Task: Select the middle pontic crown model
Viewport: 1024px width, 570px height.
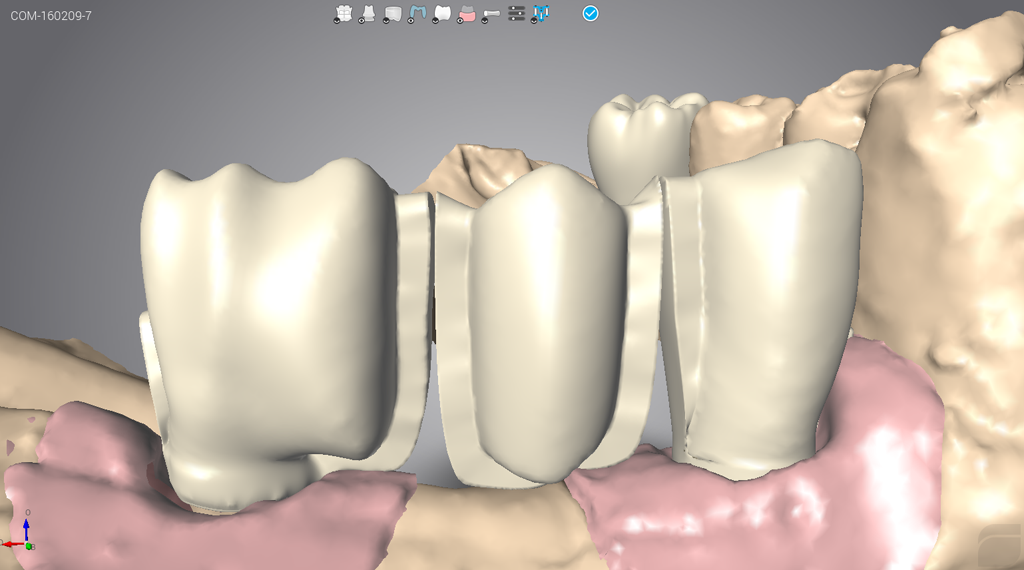Action: [x=549, y=326]
